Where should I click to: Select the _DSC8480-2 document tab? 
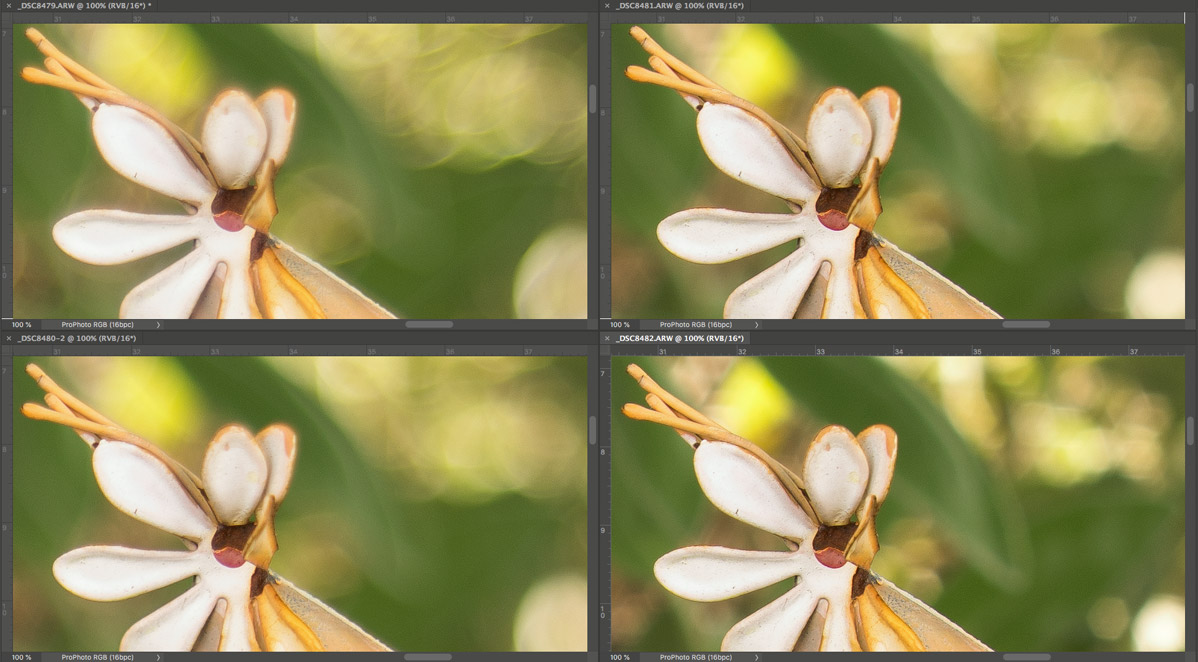pos(77,339)
